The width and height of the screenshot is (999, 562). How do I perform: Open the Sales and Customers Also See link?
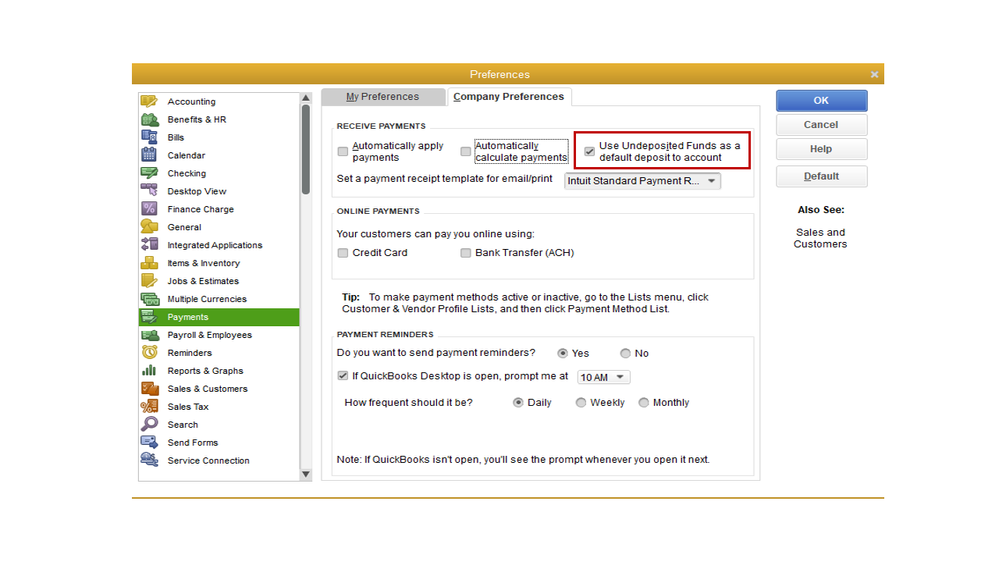[x=820, y=238]
